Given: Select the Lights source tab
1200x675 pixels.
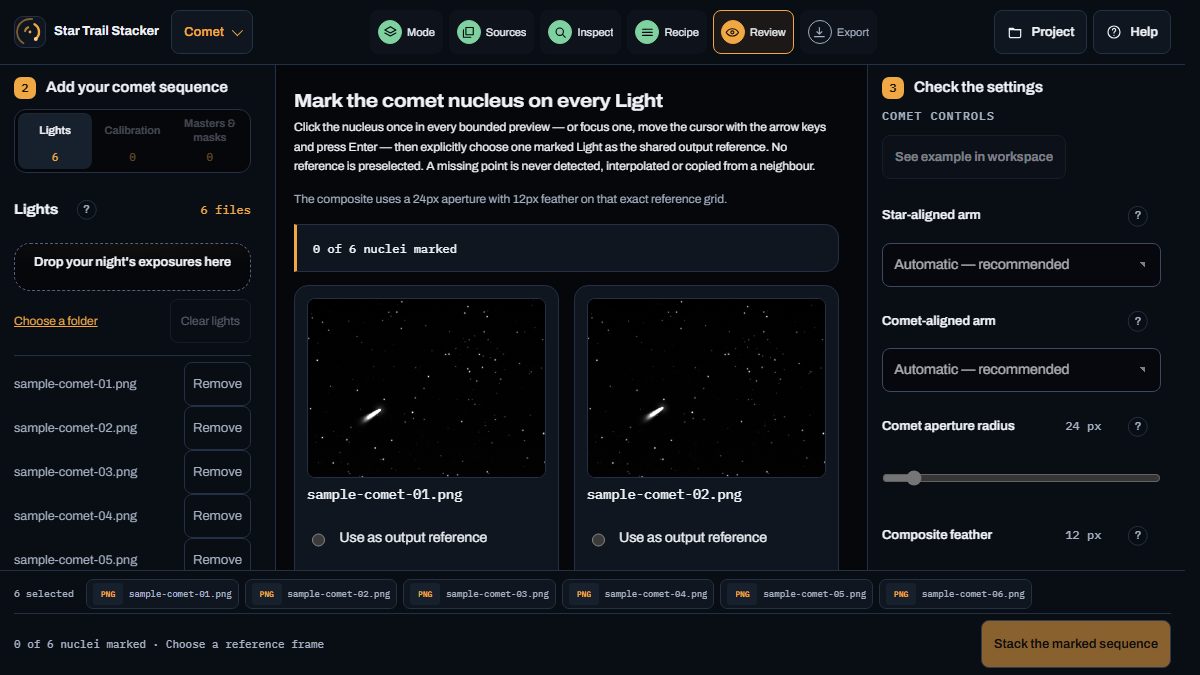Looking at the screenshot, I should click(55, 141).
